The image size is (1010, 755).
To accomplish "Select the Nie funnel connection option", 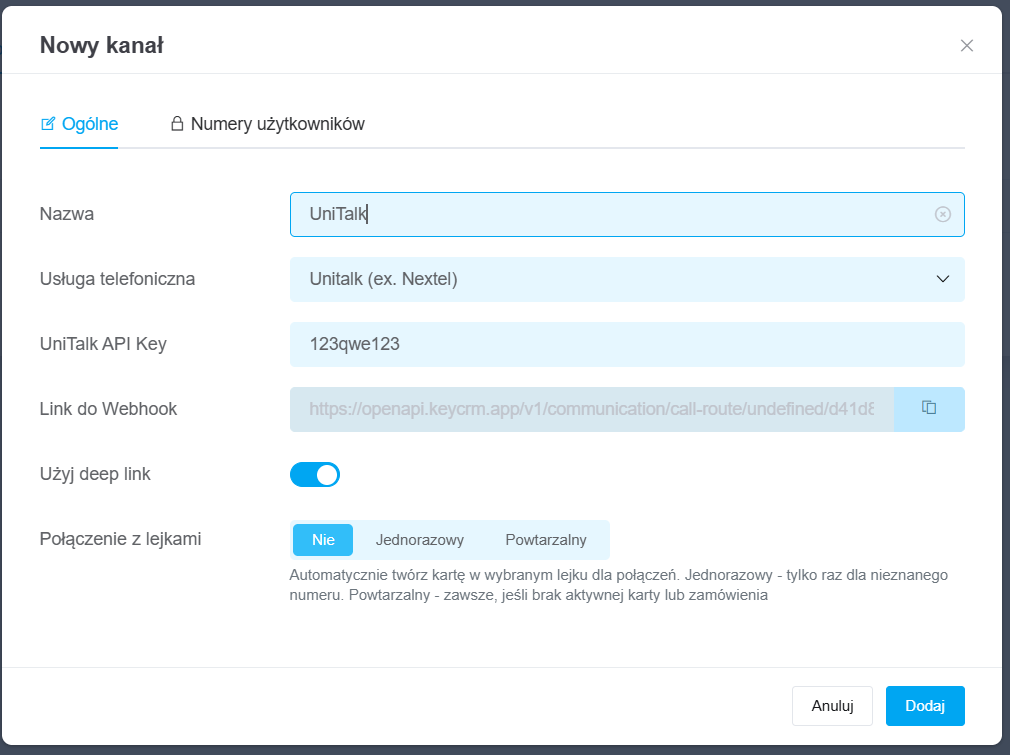I will 323,540.
